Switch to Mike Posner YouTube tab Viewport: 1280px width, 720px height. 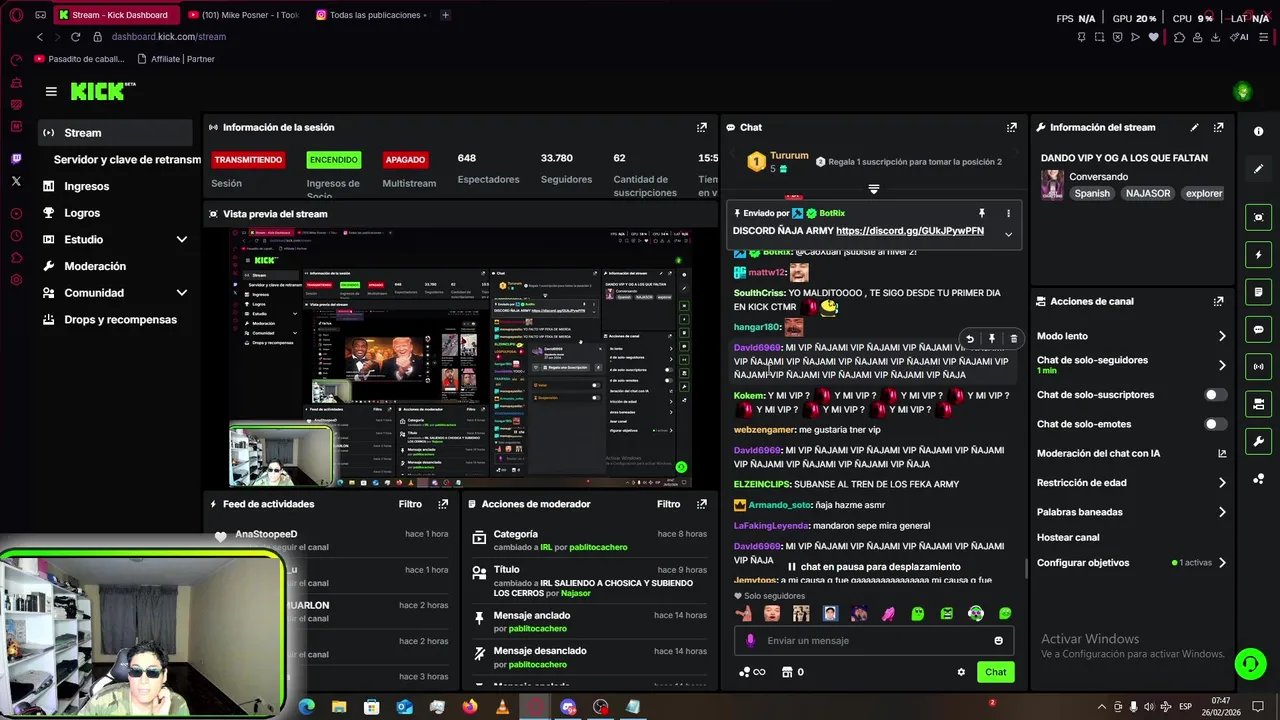coord(244,15)
